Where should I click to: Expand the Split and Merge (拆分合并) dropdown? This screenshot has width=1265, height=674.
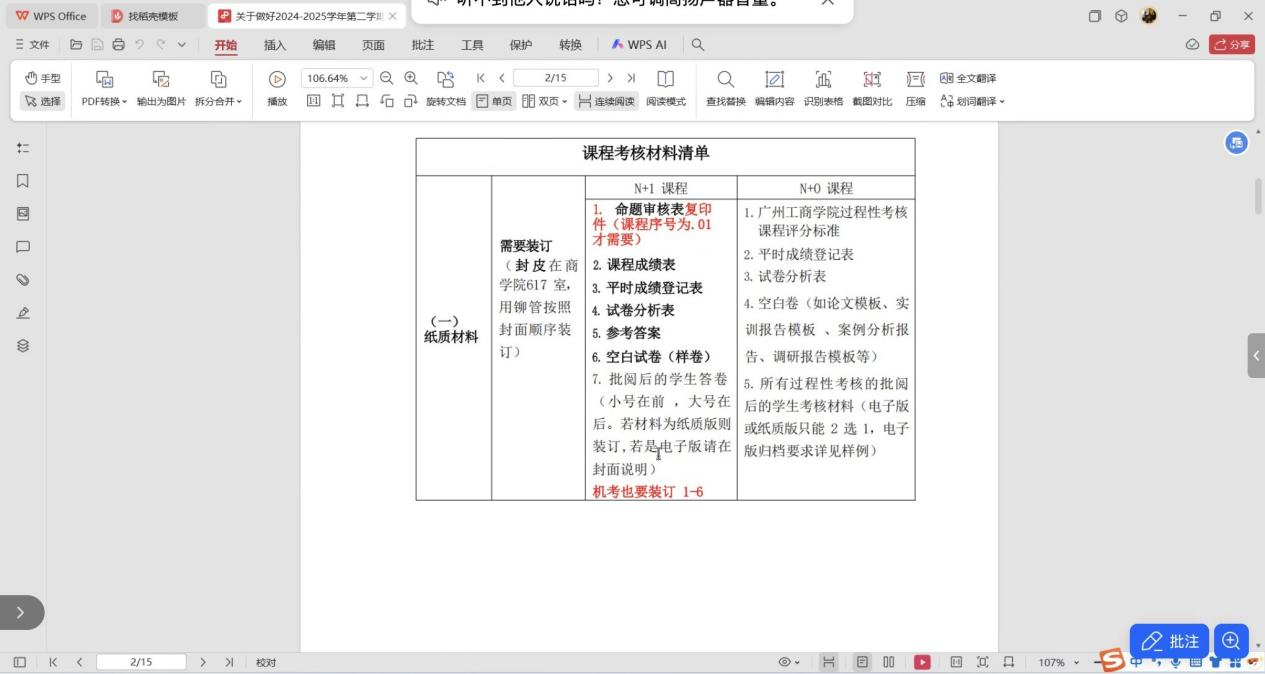tap(218, 101)
